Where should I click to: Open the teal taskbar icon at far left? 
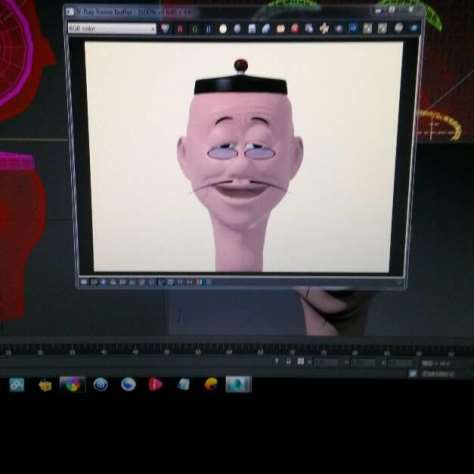(x=17, y=385)
